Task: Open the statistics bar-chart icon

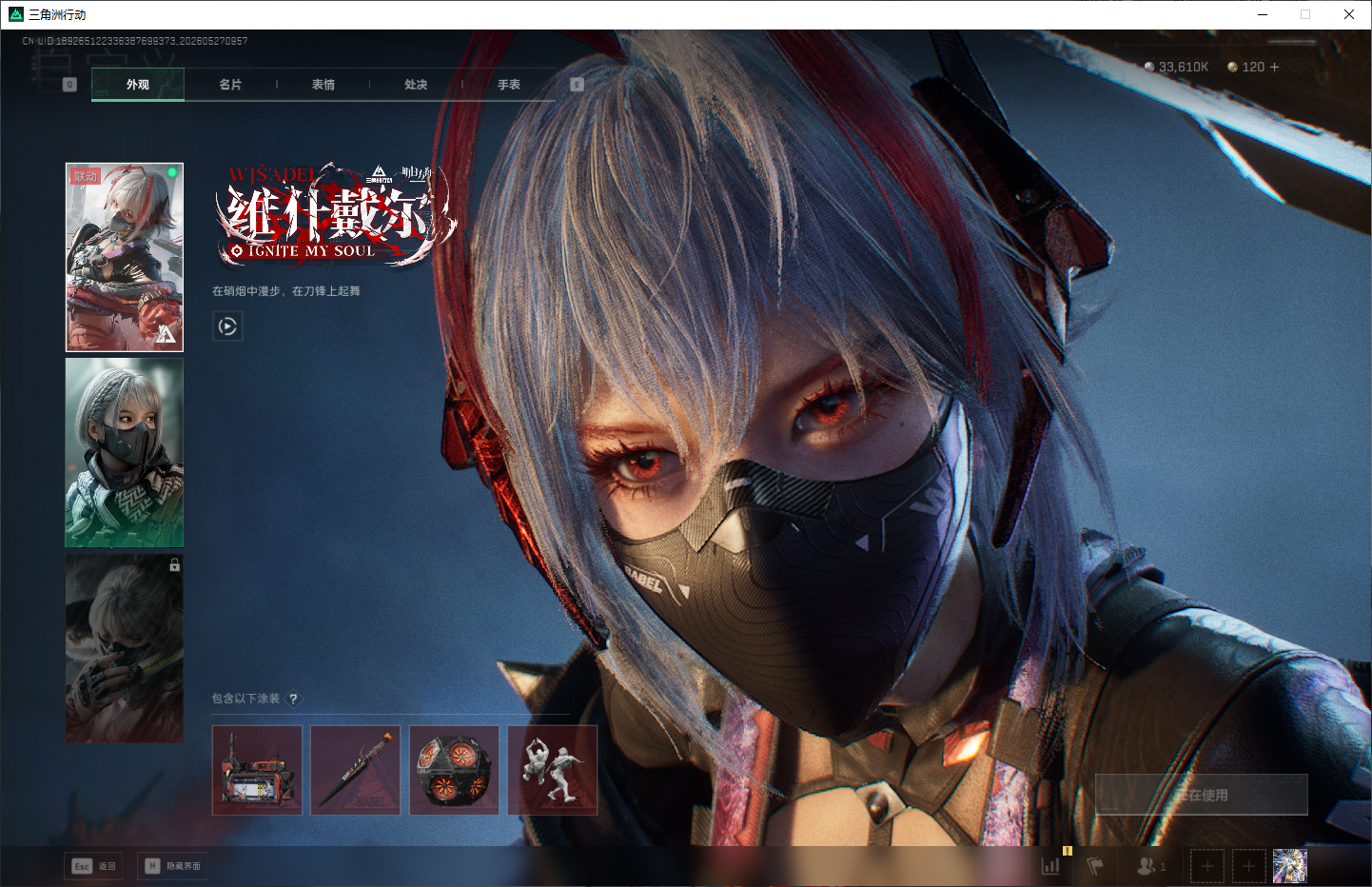Action: tap(1050, 866)
